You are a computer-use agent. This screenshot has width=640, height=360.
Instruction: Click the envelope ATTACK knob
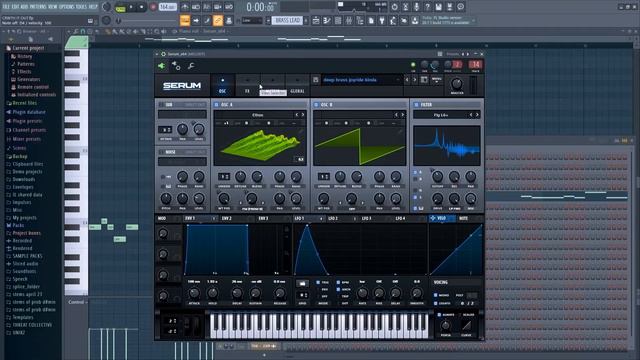(194, 293)
